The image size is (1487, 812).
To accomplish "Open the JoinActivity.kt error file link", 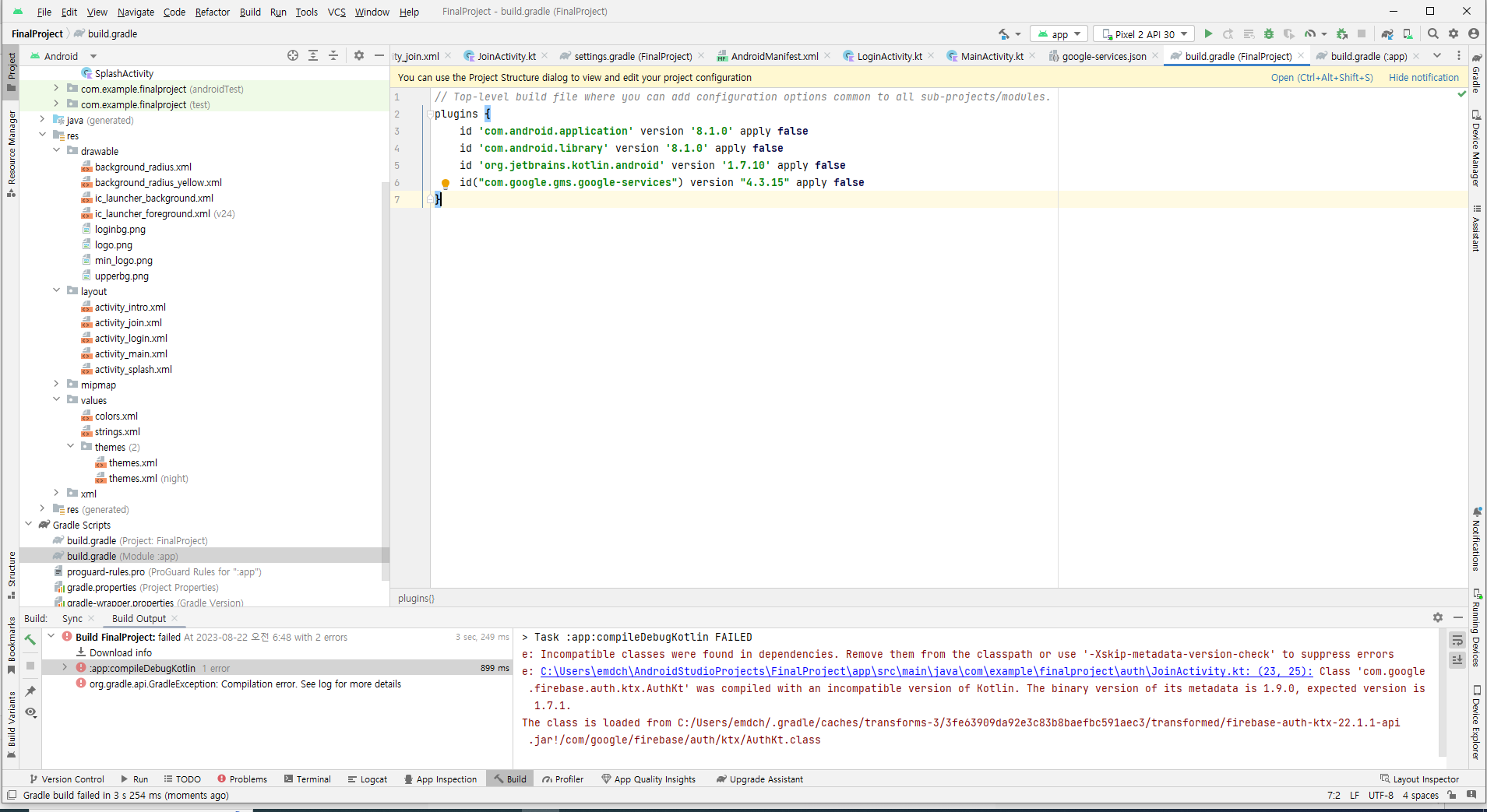I will click(926, 671).
